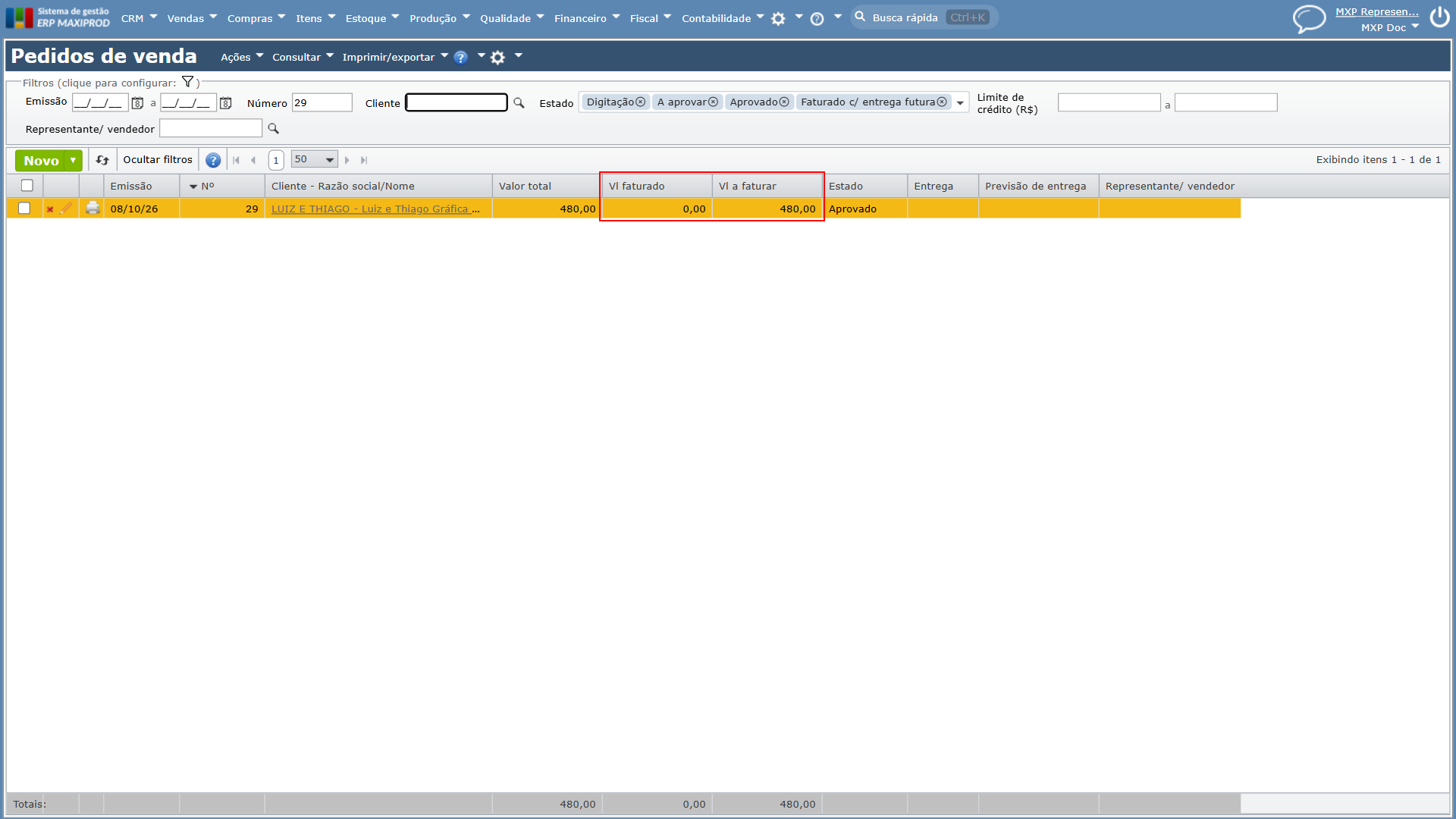Click the blue help icon beside Imprimir/exportar
This screenshot has height=819, width=1456.
coord(460,58)
